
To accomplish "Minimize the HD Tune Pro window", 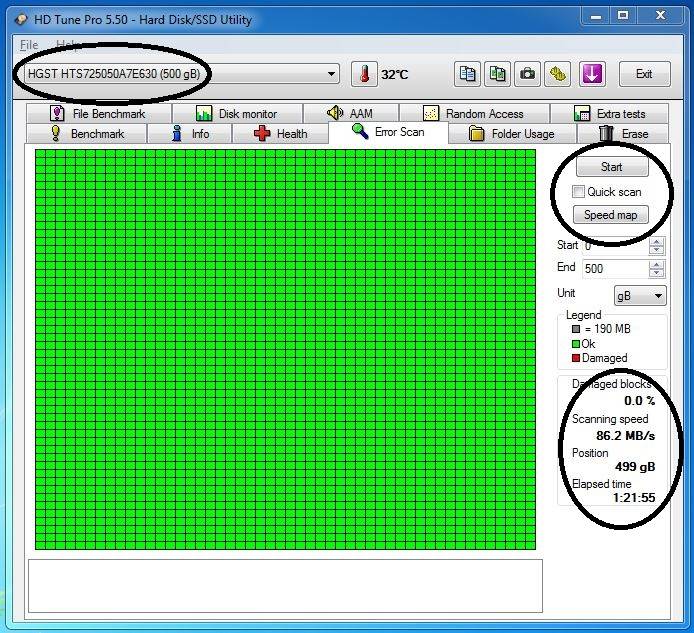I will (x=596, y=16).
